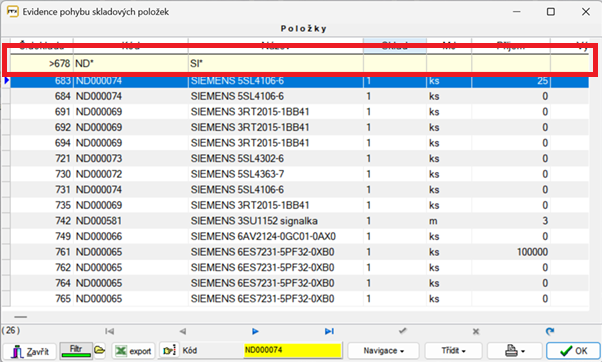This screenshot has height=362, width=602.
Task: Select row 735 ND000069
Action: (299, 205)
